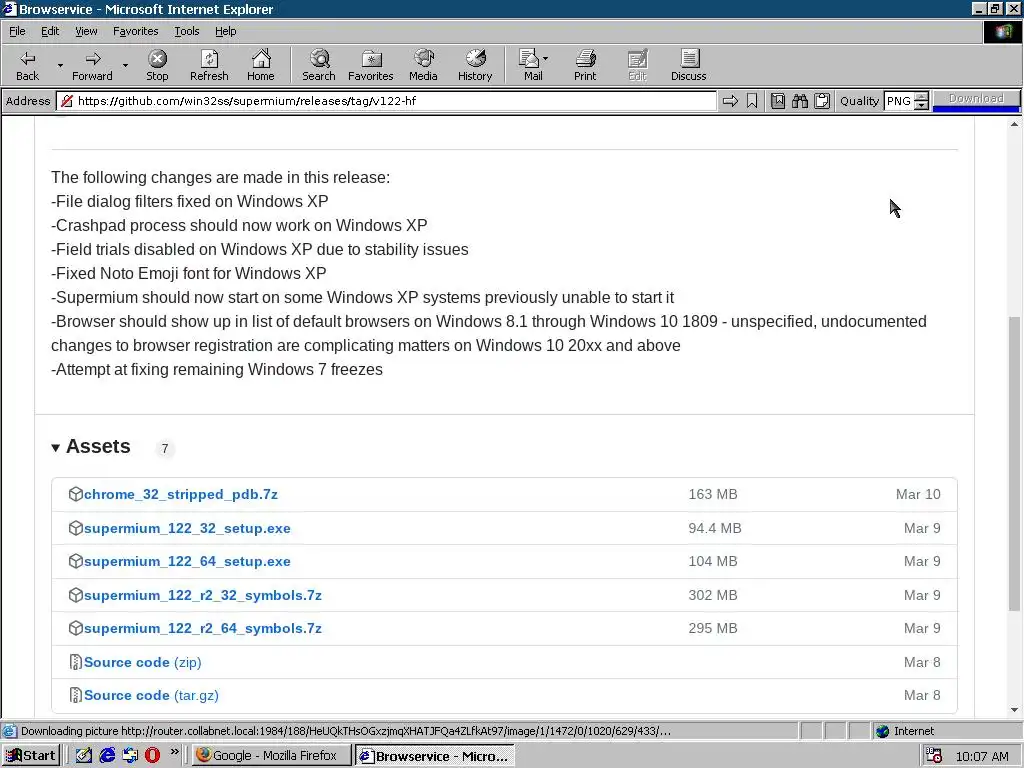The width and height of the screenshot is (1024, 768).
Task: Download supermium_122_r2_64_symbols.7z
Action: (202, 628)
